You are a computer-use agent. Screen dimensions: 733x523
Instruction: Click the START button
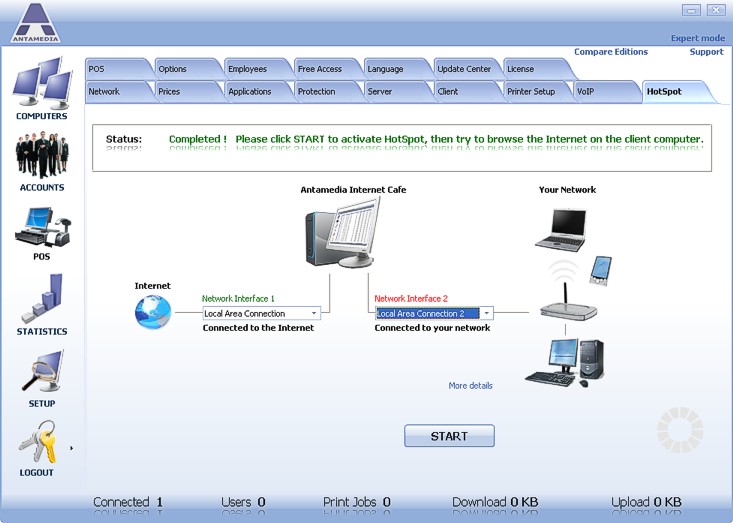click(x=449, y=436)
